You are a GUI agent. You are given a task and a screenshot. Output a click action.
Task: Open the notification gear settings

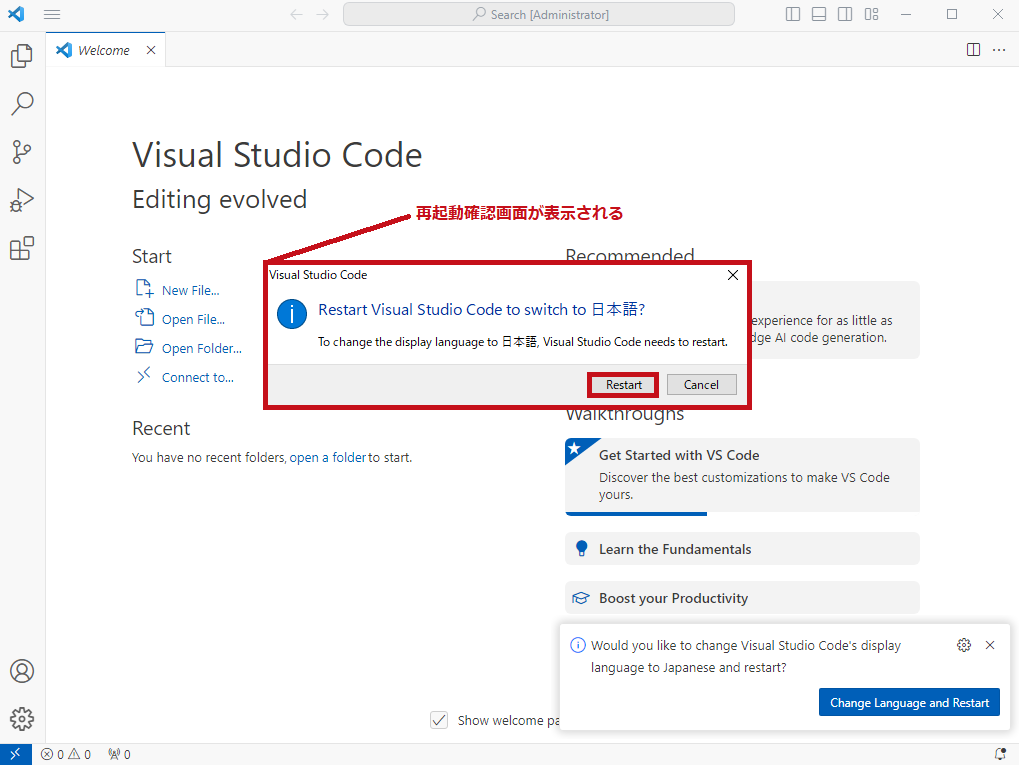tap(964, 645)
